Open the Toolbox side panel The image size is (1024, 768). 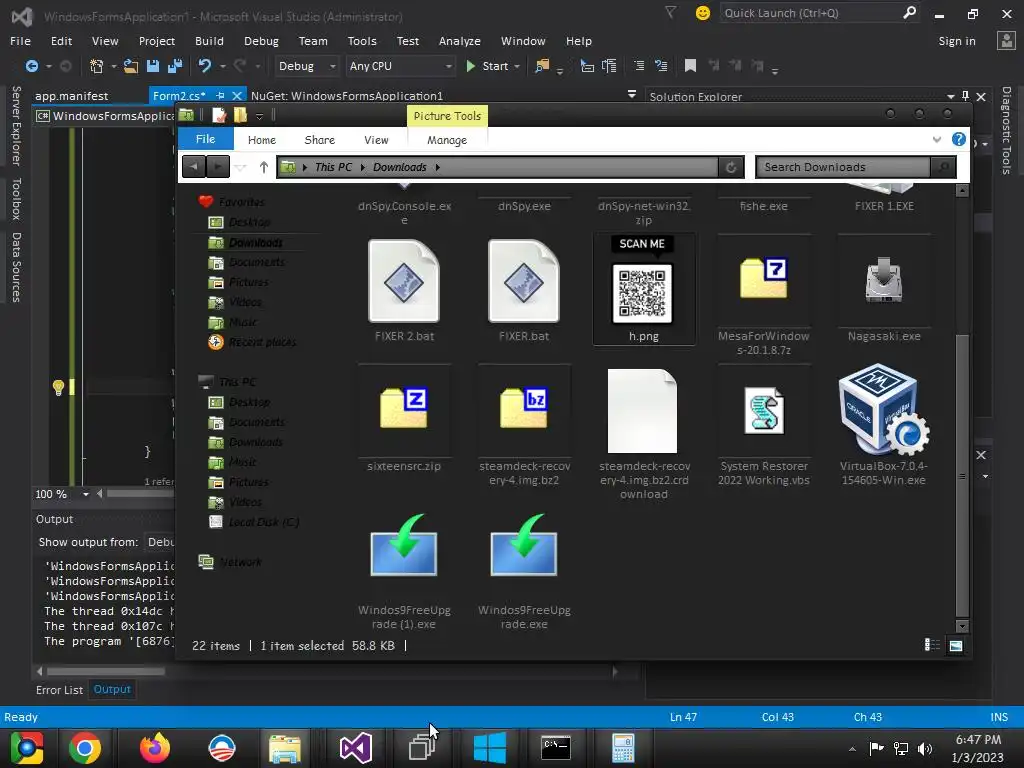click(x=16, y=199)
